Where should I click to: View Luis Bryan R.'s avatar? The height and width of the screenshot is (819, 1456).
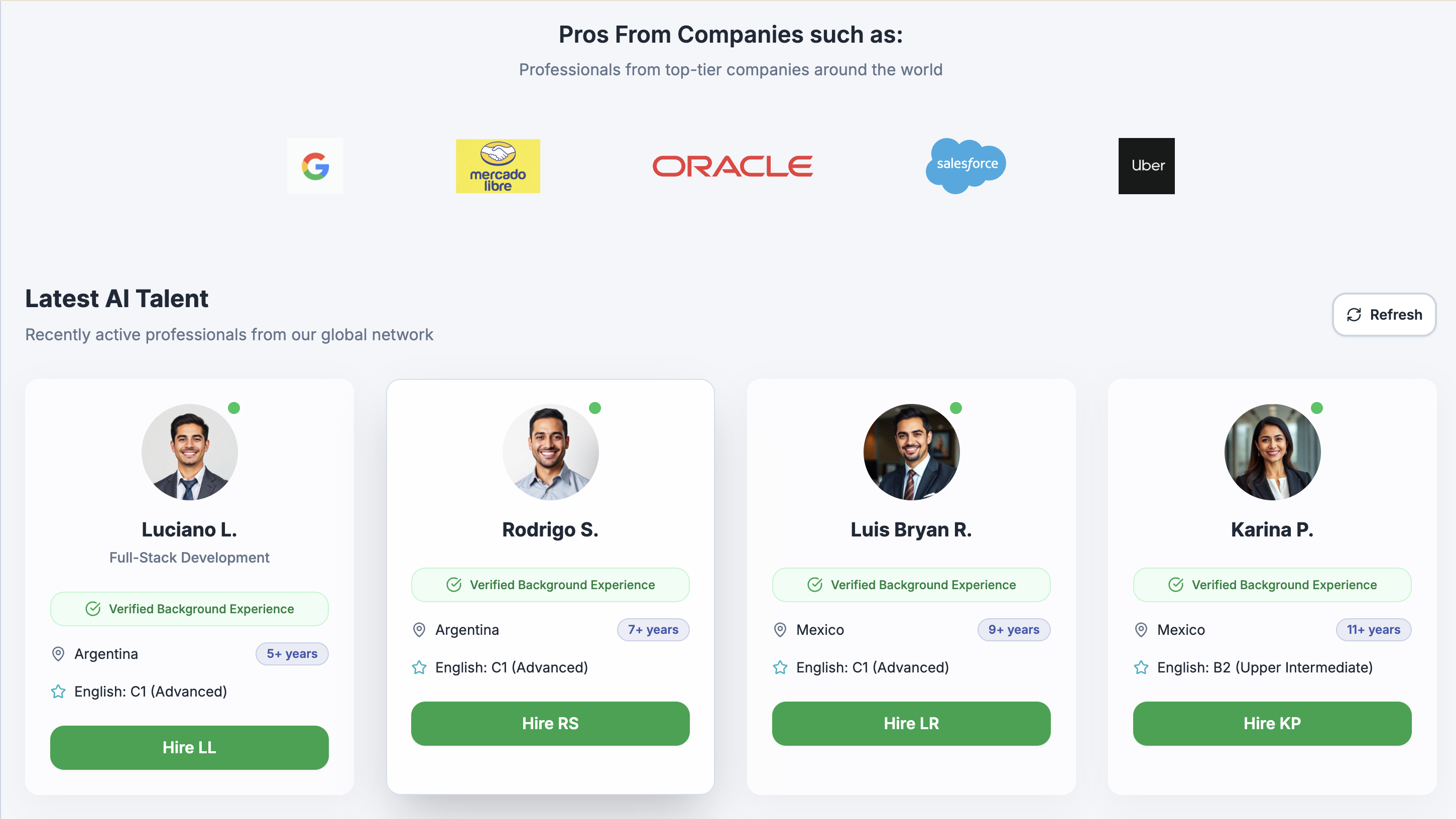(x=911, y=452)
